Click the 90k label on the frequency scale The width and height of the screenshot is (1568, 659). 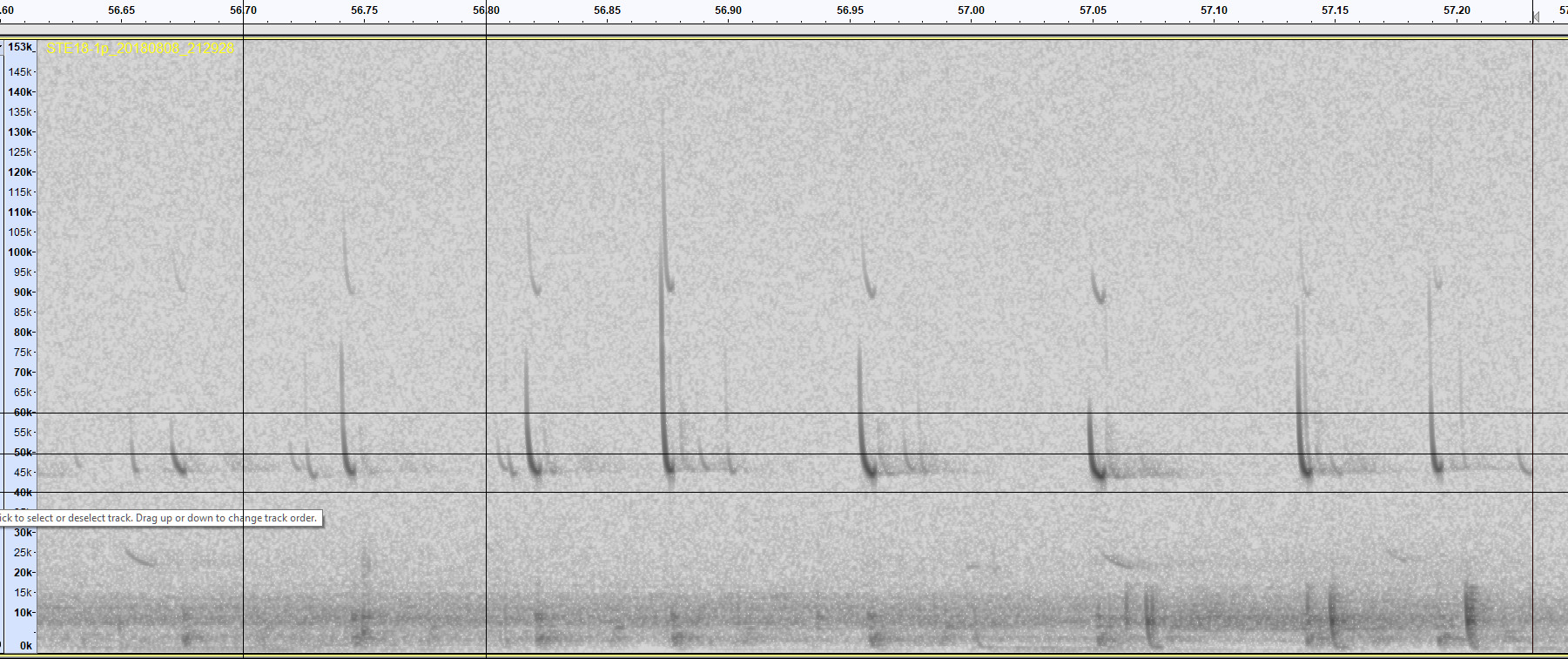point(23,293)
